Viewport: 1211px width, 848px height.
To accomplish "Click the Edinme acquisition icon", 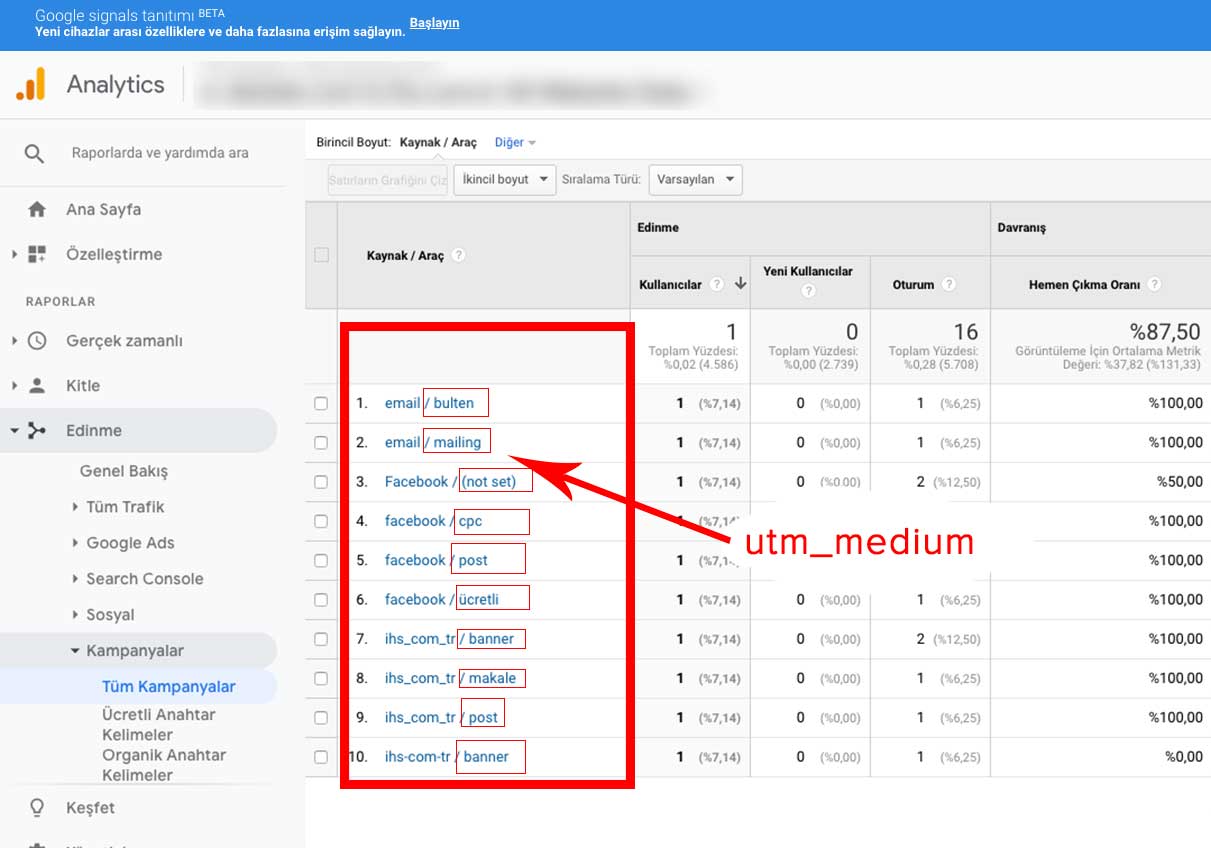I will coord(37,430).
